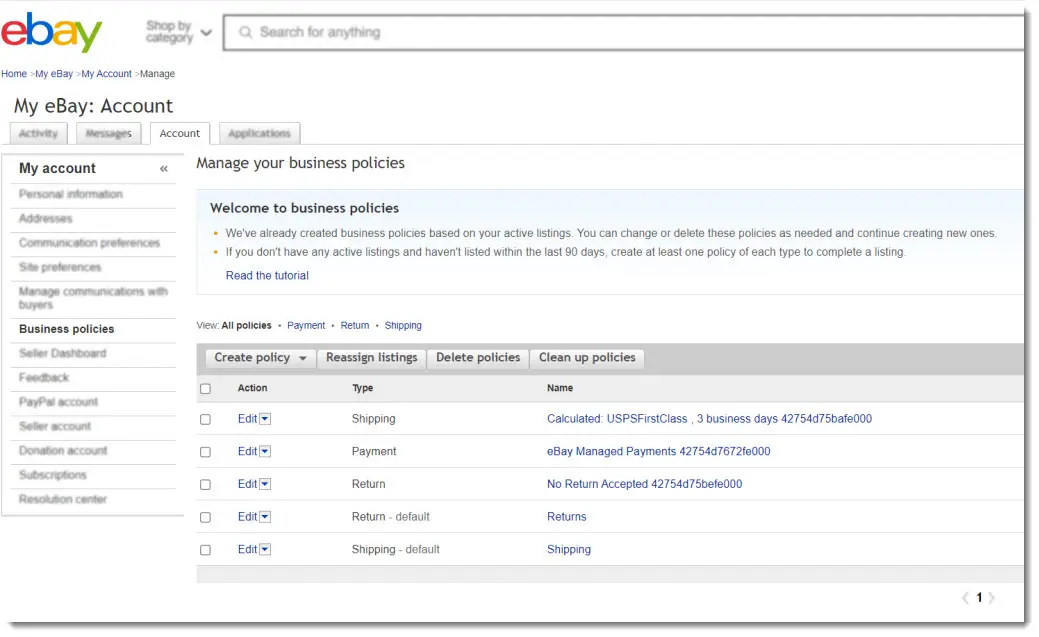This screenshot has width=1039, height=637.
Task: Select Business policies in sidebar
Action: click(66, 329)
